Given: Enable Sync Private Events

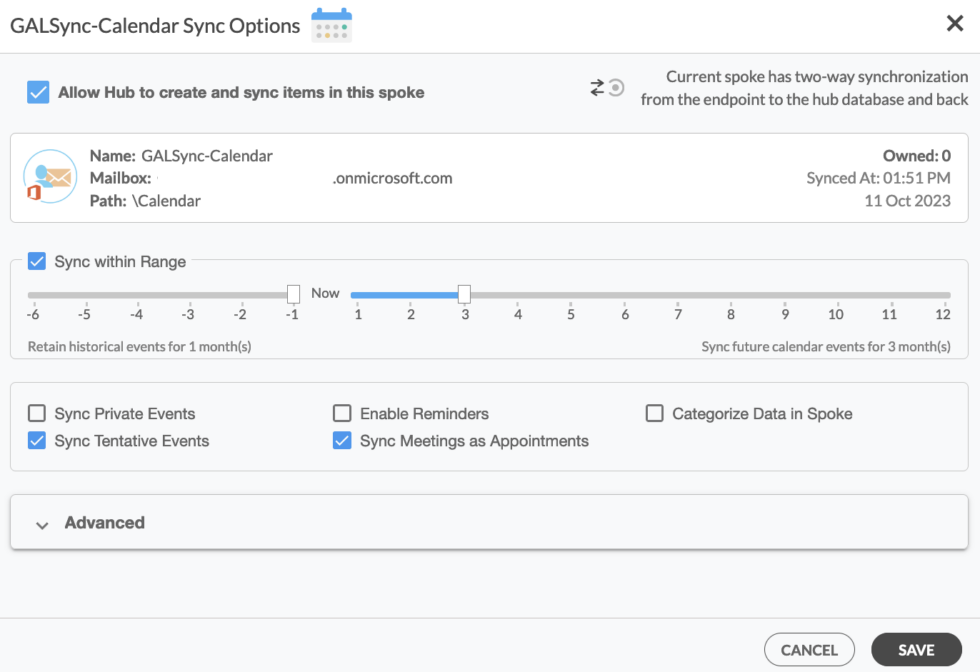Looking at the screenshot, I should (36, 413).
